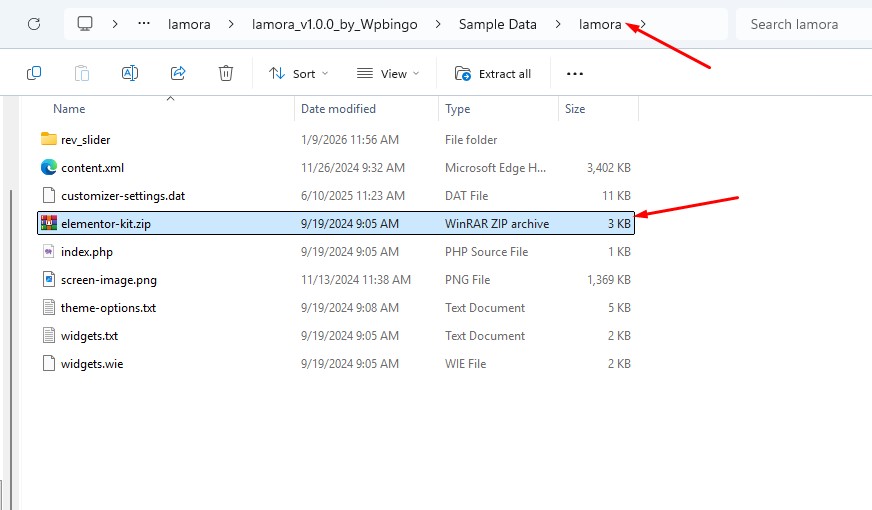Show hidden breadcrumb folders via ellipsis
Screen dimensions: 872x510
[144, 24]
